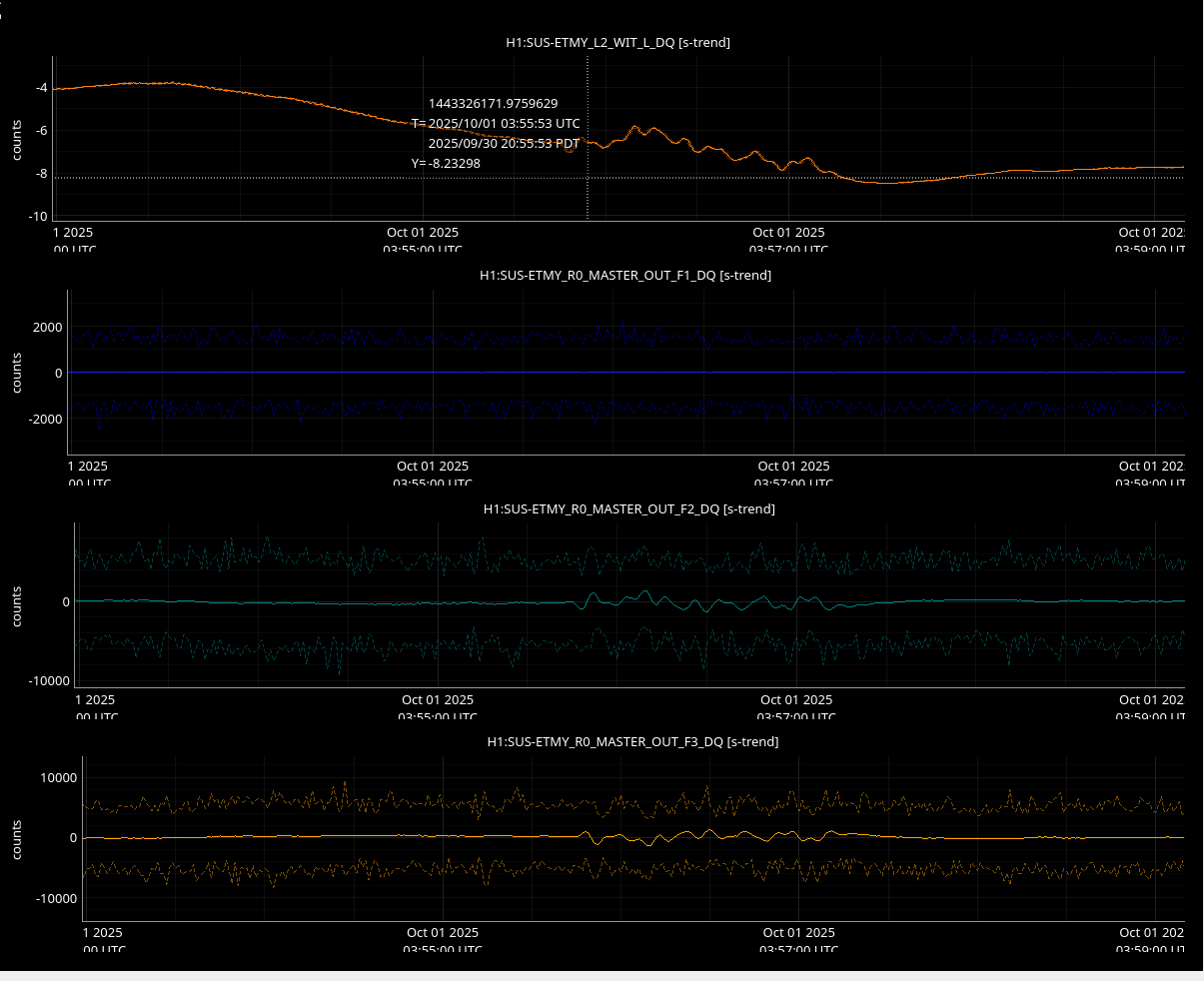The height and width of the screenshot is (981, 1204).
Task: Click the H1:SUS-ETMY_R0_MASTER_OUT_F1_DQ plot title
Action: pyautogui.click(x=625, y=275)
